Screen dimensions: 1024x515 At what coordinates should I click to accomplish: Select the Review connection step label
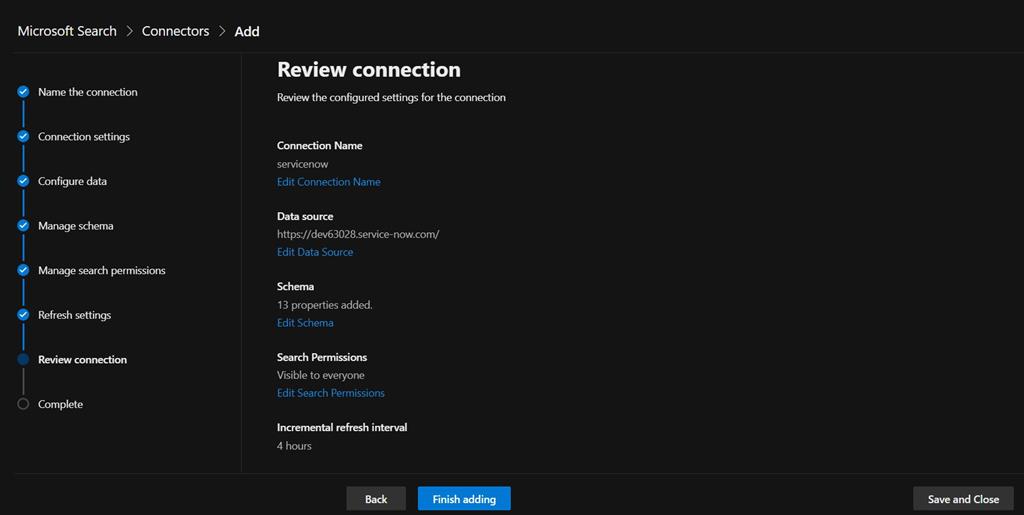(82, 360)
